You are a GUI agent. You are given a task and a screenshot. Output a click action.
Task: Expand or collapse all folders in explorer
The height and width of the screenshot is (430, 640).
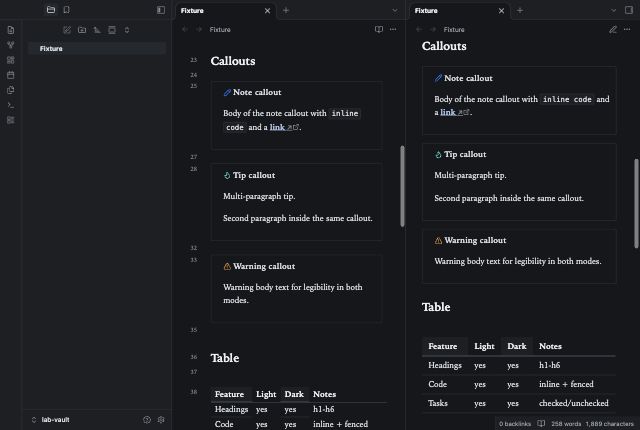(x=127, y=30)
